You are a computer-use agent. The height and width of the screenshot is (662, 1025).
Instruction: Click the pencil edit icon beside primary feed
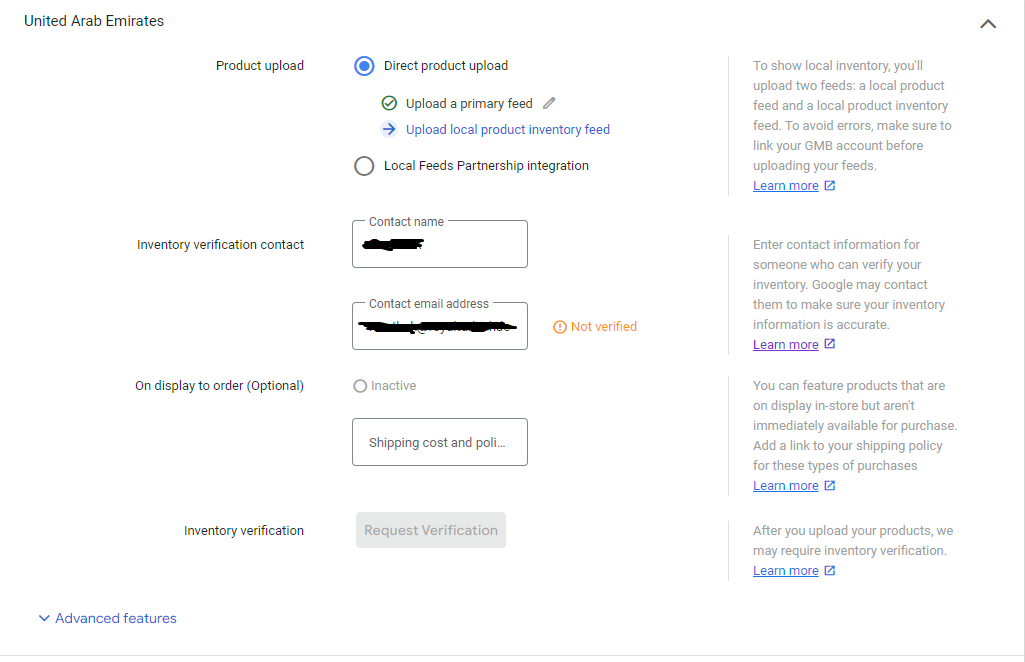point(549,103)
